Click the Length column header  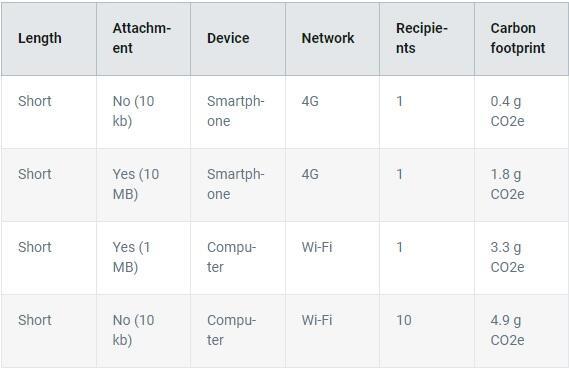coord(49,39)
